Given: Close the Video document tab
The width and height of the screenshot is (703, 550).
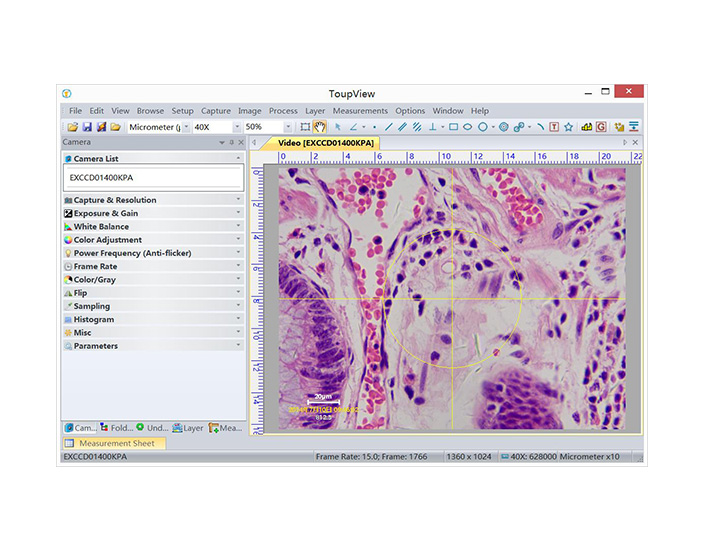Looking at the screenshot, I should coord(635,142).
